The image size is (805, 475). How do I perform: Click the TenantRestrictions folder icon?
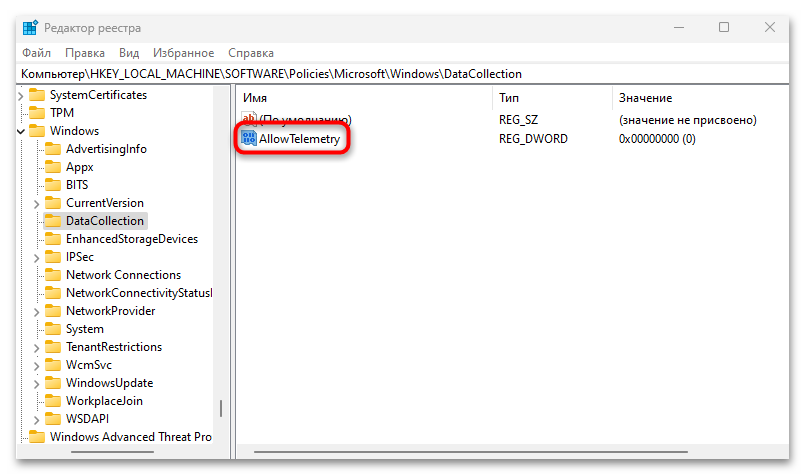point(53,347)
